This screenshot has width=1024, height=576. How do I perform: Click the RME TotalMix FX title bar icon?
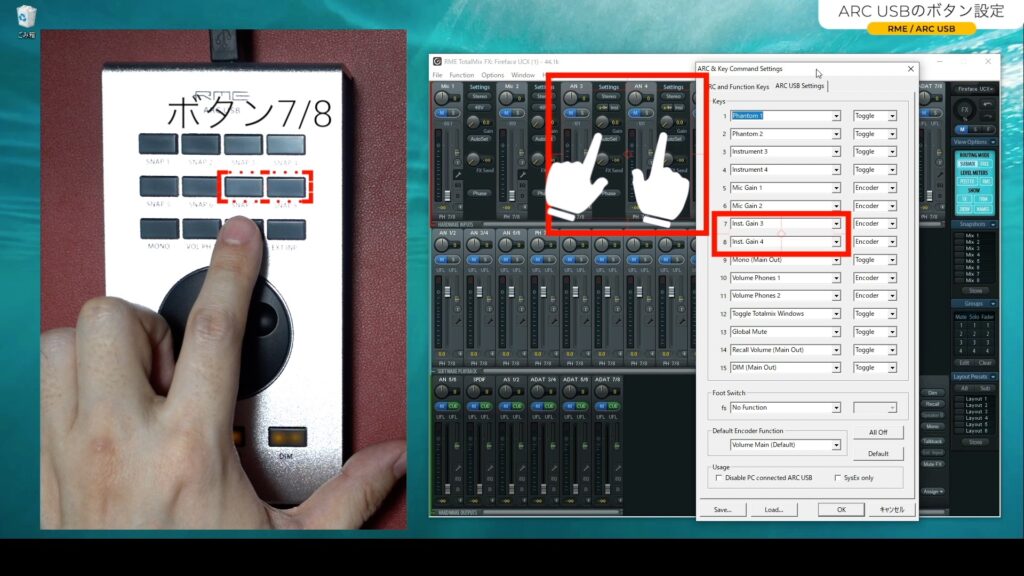click(437, 61)
